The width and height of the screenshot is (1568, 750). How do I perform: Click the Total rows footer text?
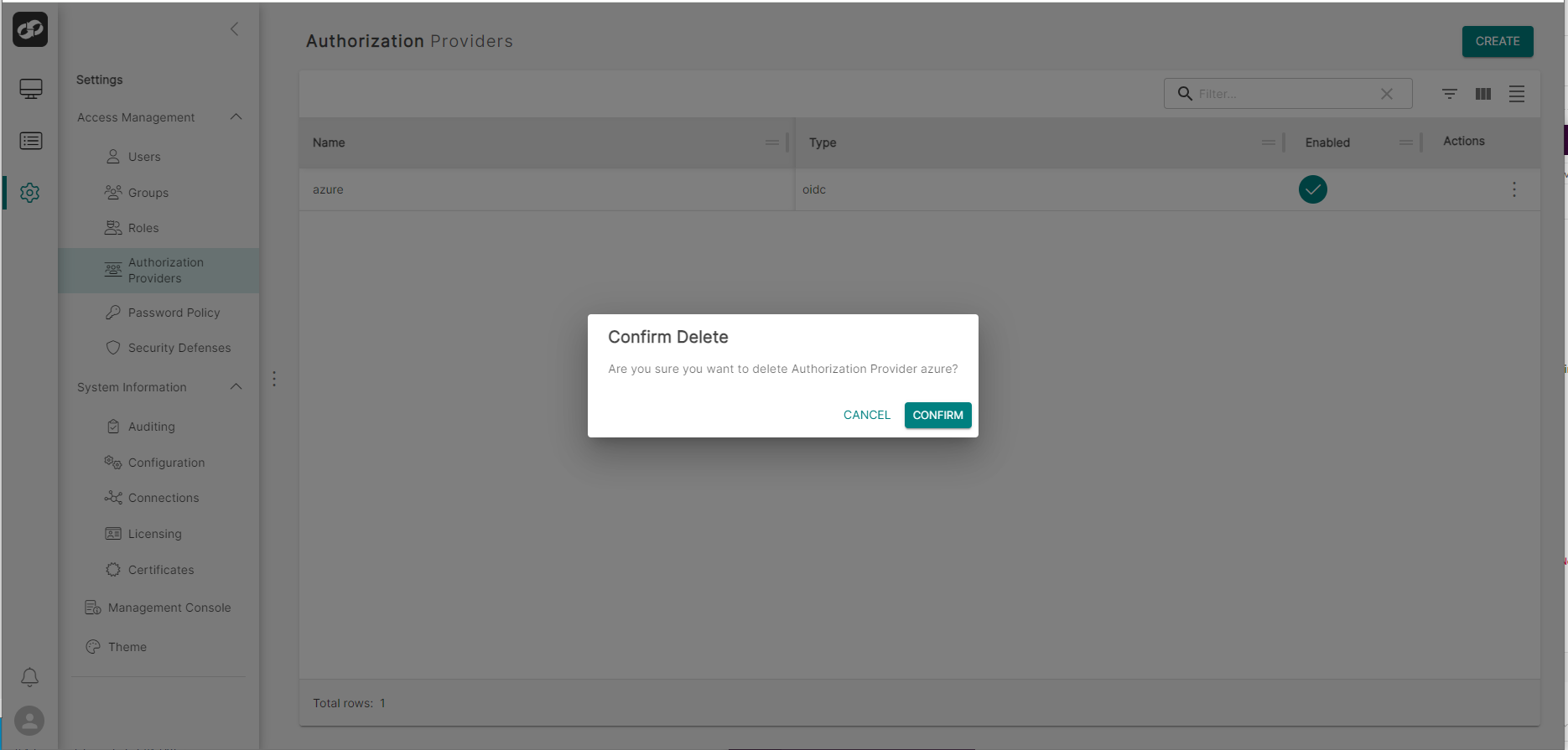[349, 703]
